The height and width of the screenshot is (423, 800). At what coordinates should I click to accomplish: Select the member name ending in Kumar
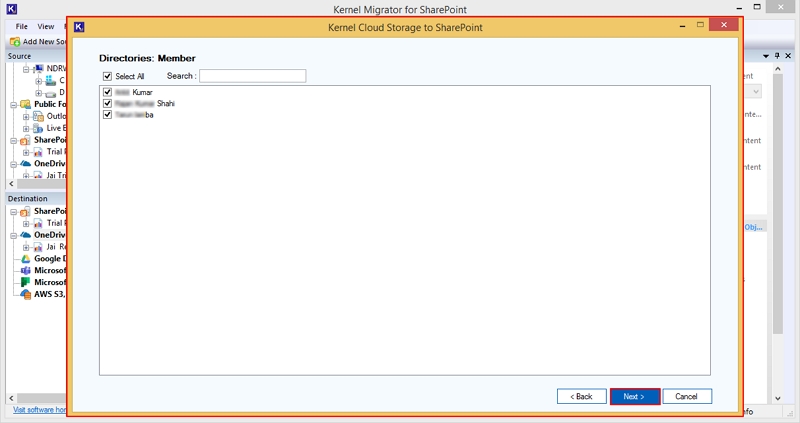134,92
